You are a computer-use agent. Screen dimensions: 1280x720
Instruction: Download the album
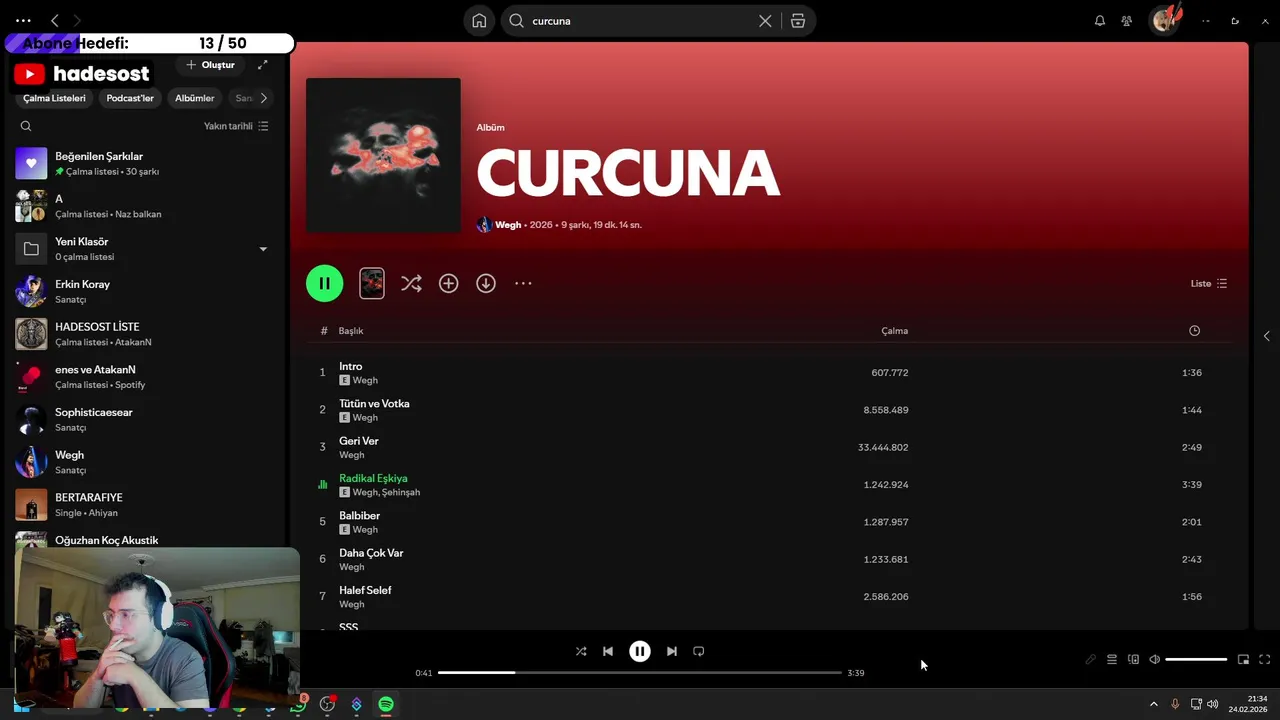[486, 284]
